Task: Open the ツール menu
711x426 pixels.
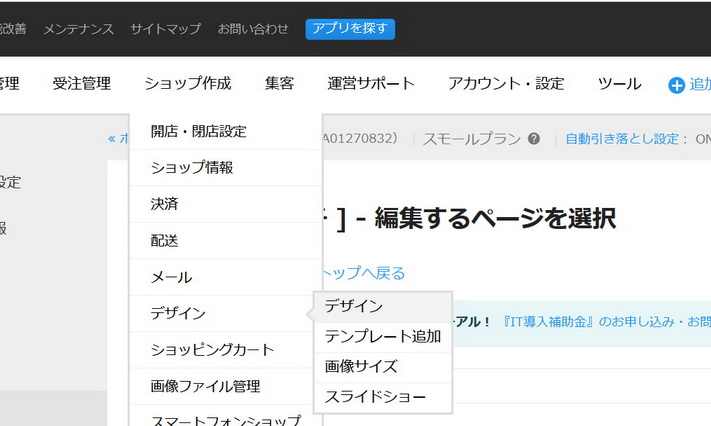Action: 619,84
